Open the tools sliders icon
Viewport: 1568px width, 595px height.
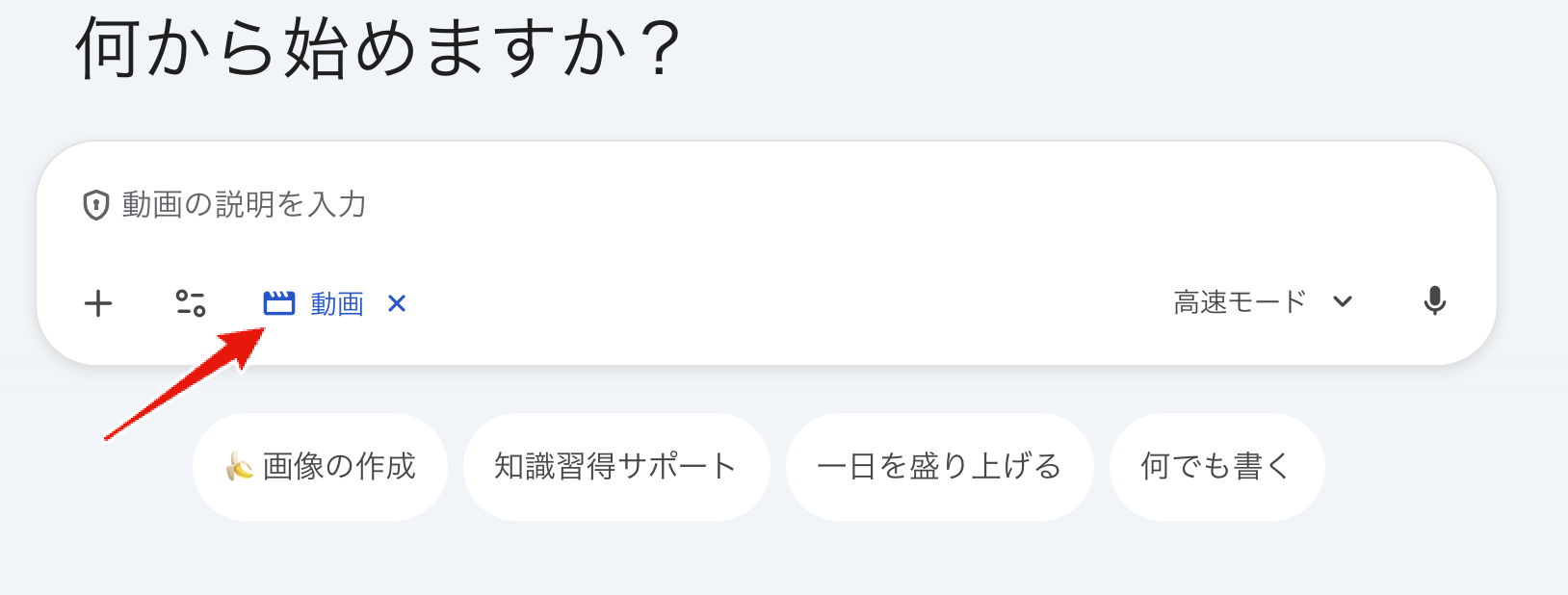191,303
